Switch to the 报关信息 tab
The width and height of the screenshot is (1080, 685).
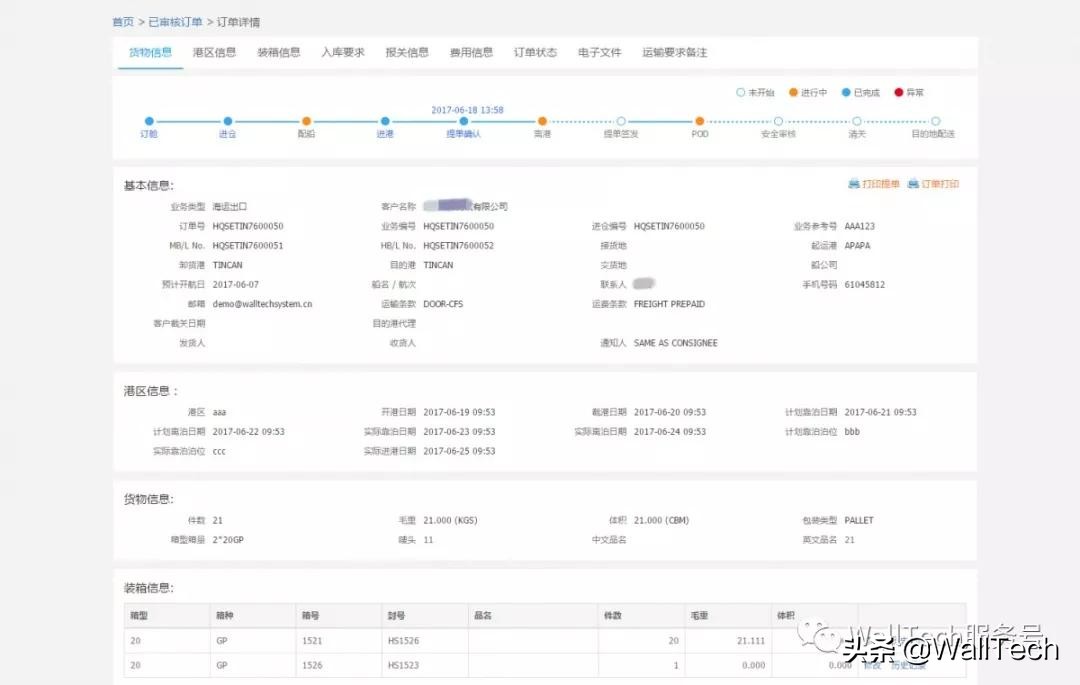click(406, 53)
